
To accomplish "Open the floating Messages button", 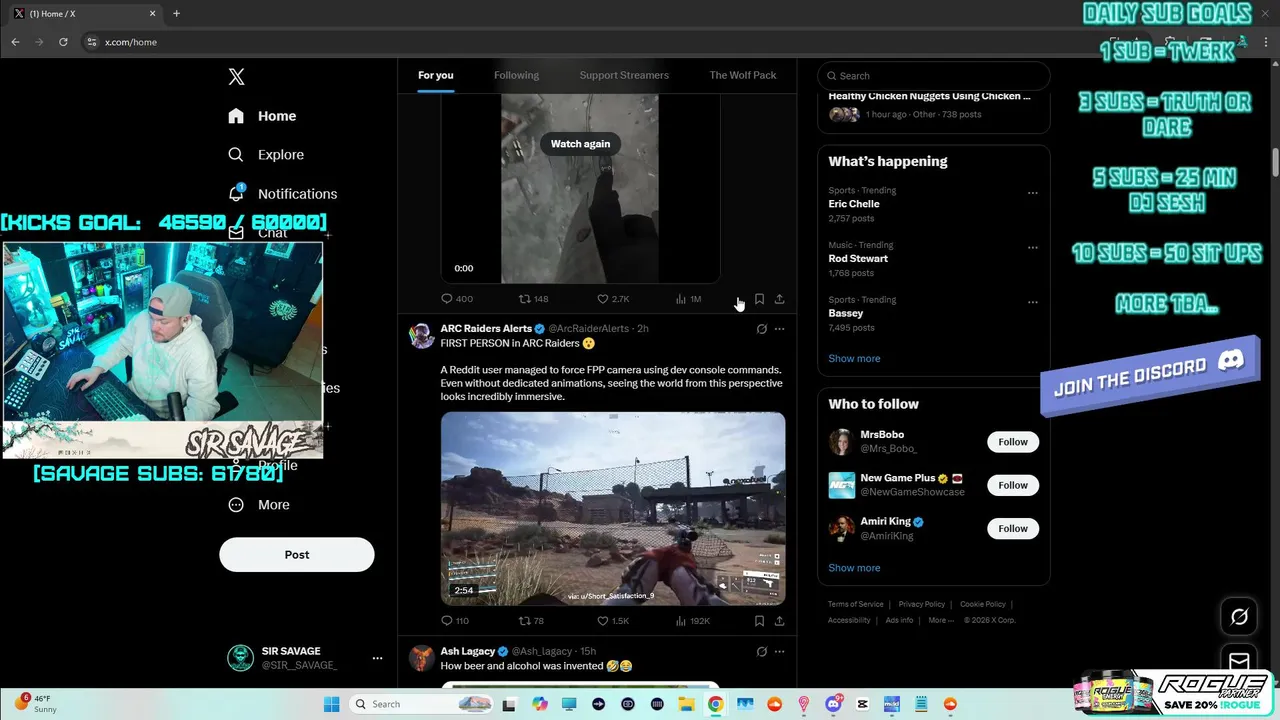I will 1239,661.
